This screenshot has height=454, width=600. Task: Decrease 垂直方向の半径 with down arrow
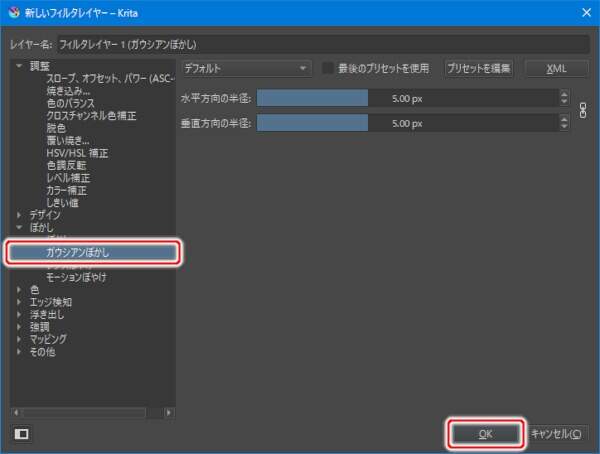tap(564, 127)
